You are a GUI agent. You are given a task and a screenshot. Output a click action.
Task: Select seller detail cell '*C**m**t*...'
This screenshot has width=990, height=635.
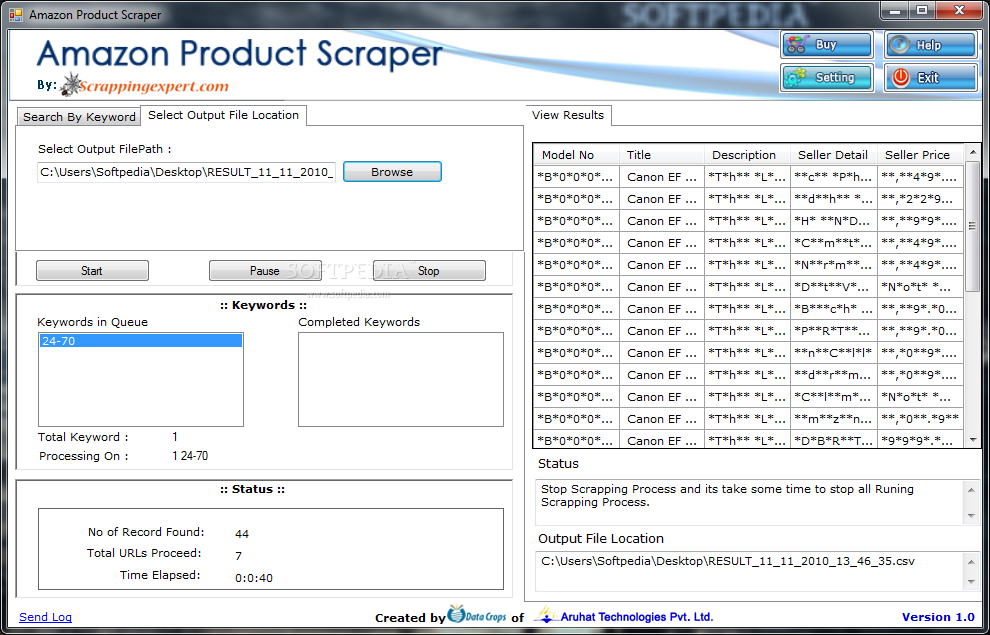coord(833,243)
